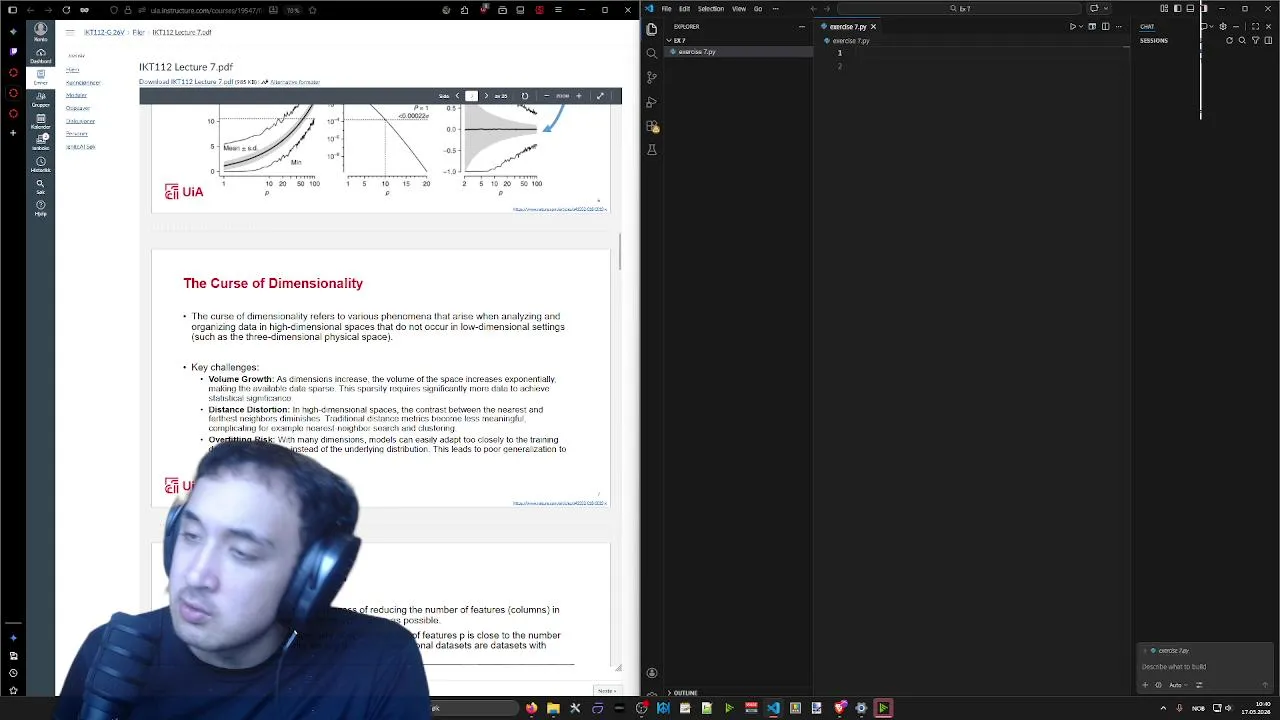
Task: Open VS Code Explorer view icon
Action: click(x=651, y=29)
